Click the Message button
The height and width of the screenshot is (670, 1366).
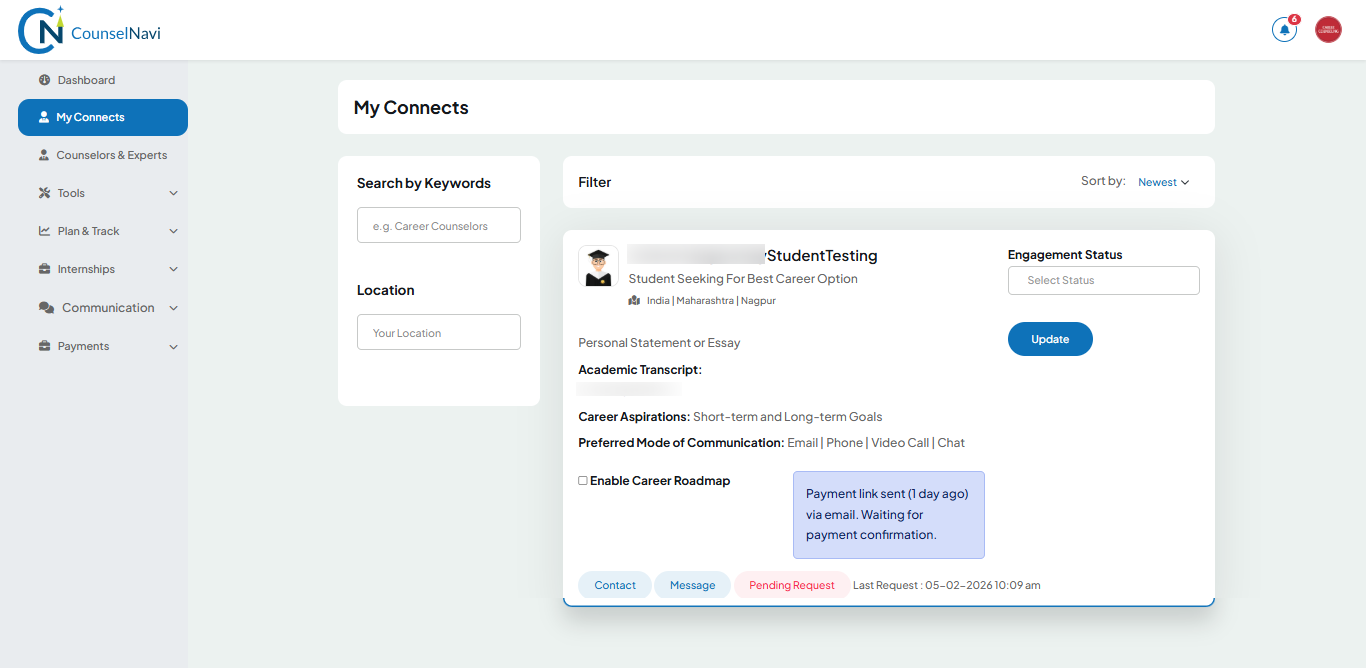pos(692,585)
